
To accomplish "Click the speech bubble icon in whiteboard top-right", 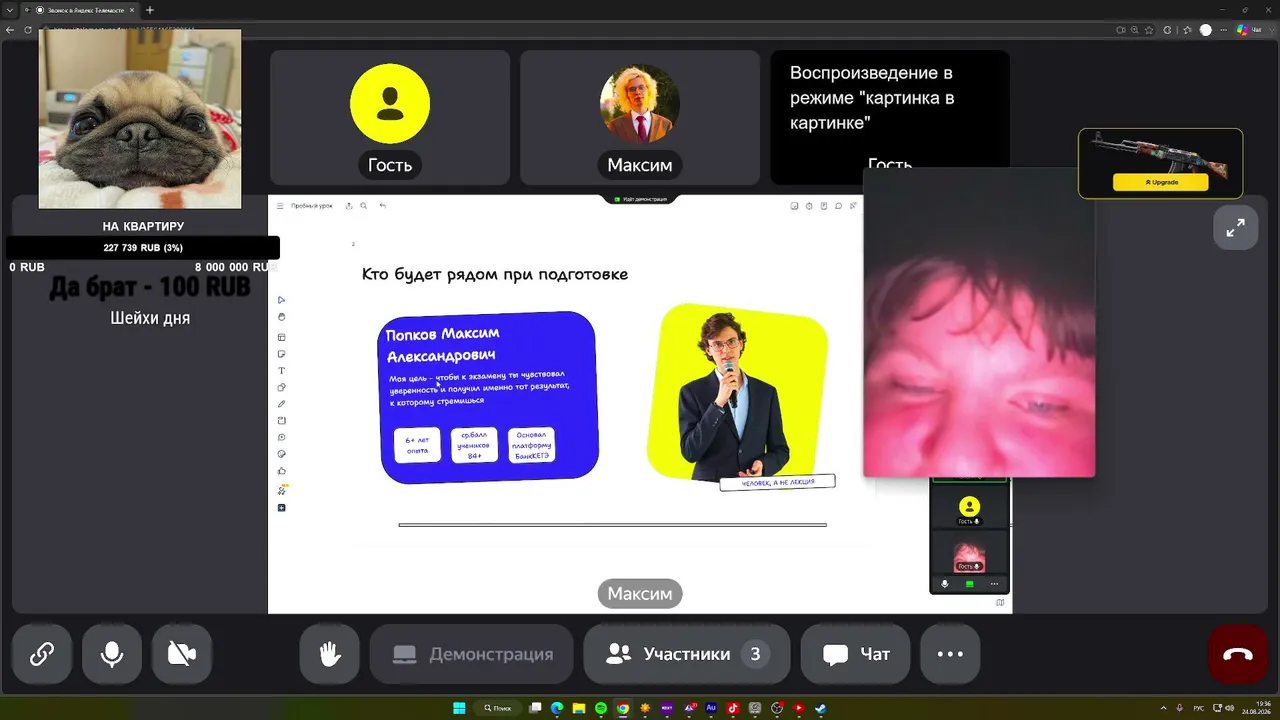I will (838, 206).
